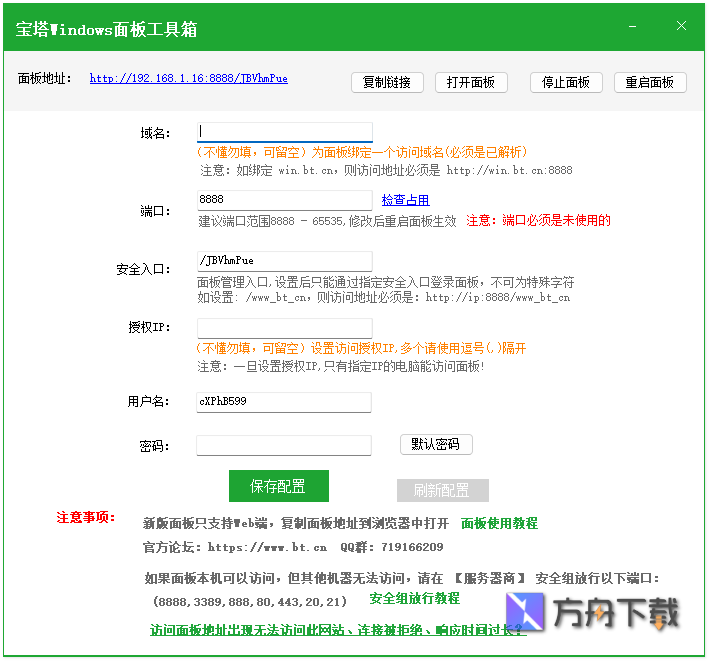
Task: Click the QQ群: 719166209 text
Action: click(392, 547)
